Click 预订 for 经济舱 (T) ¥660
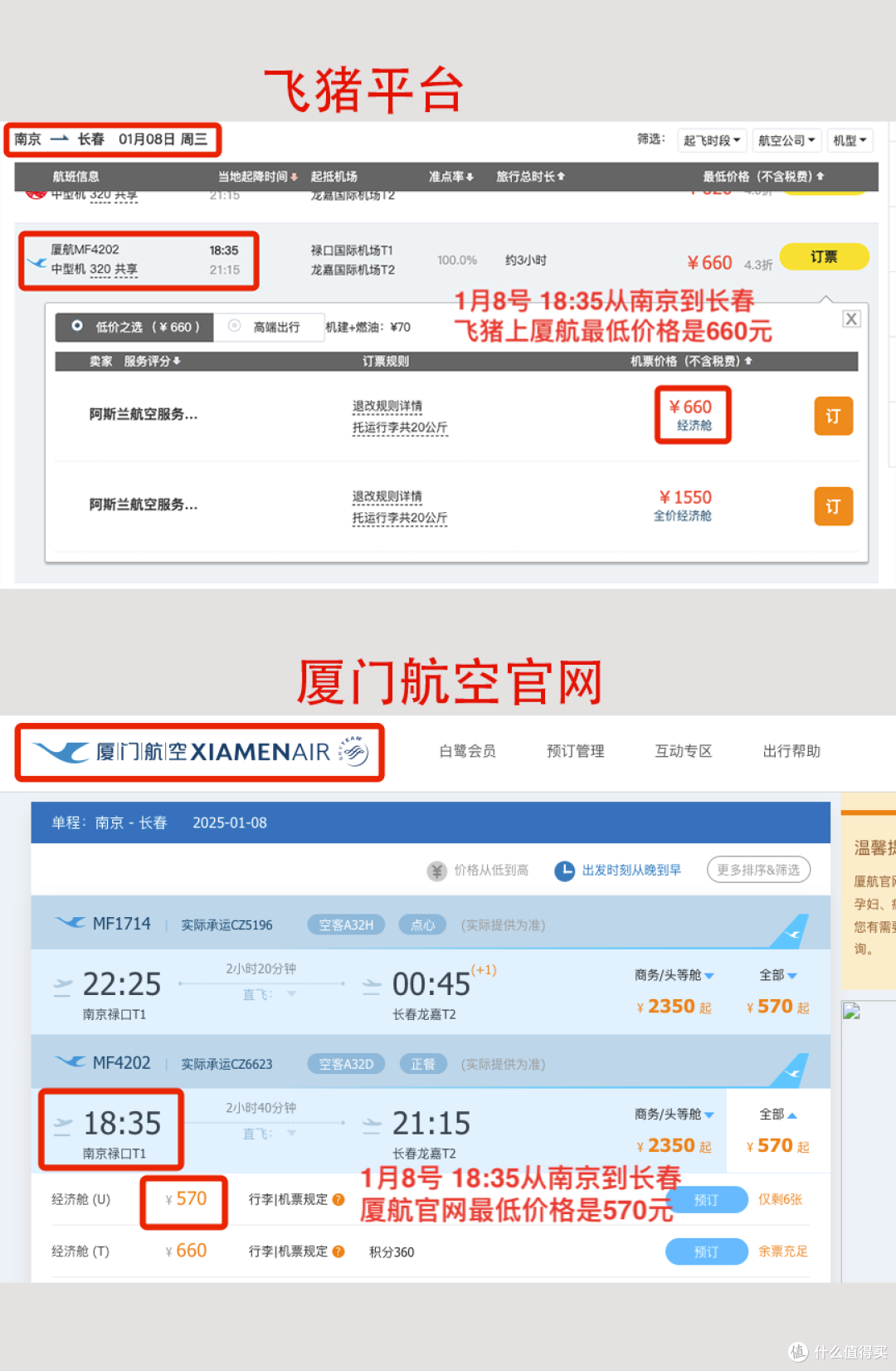Viewport: 896px width, 1371px height. click(x=707, y=1251)
